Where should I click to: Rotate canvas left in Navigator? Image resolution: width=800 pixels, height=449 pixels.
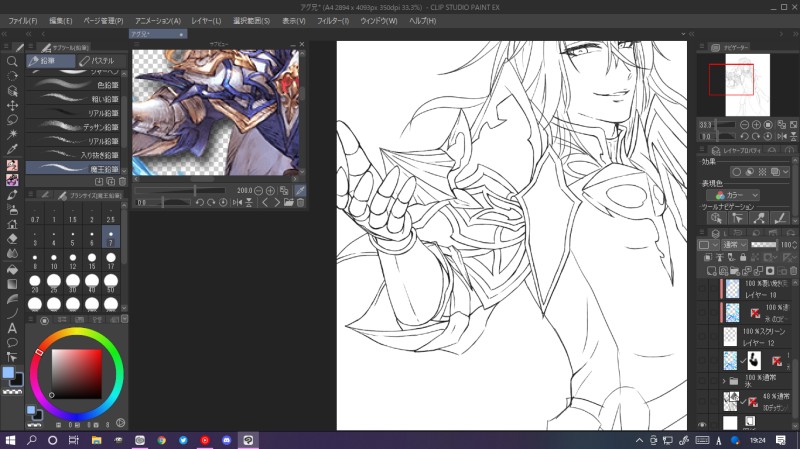point(744,136)
